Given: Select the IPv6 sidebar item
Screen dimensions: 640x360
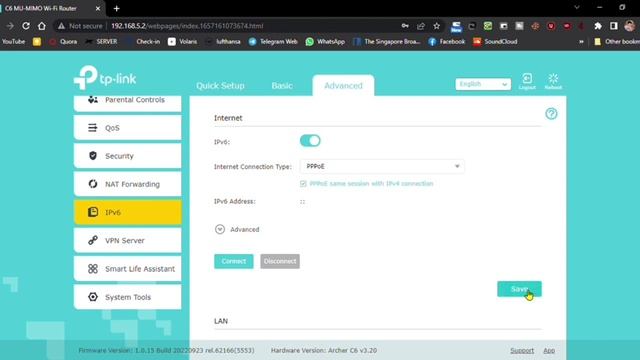Looking at the screenshot, I should coord(127,212).
